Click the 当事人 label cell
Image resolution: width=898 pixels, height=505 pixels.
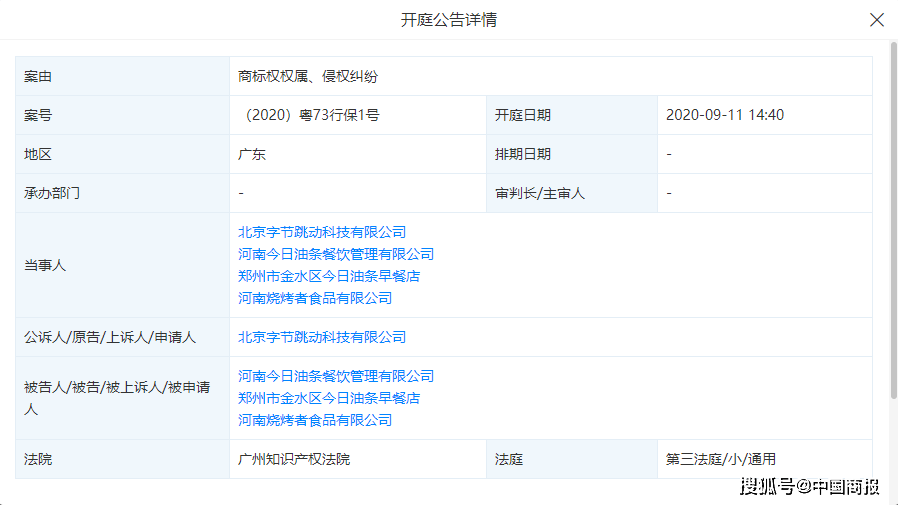pyautogui.click(x=123, y=265)
